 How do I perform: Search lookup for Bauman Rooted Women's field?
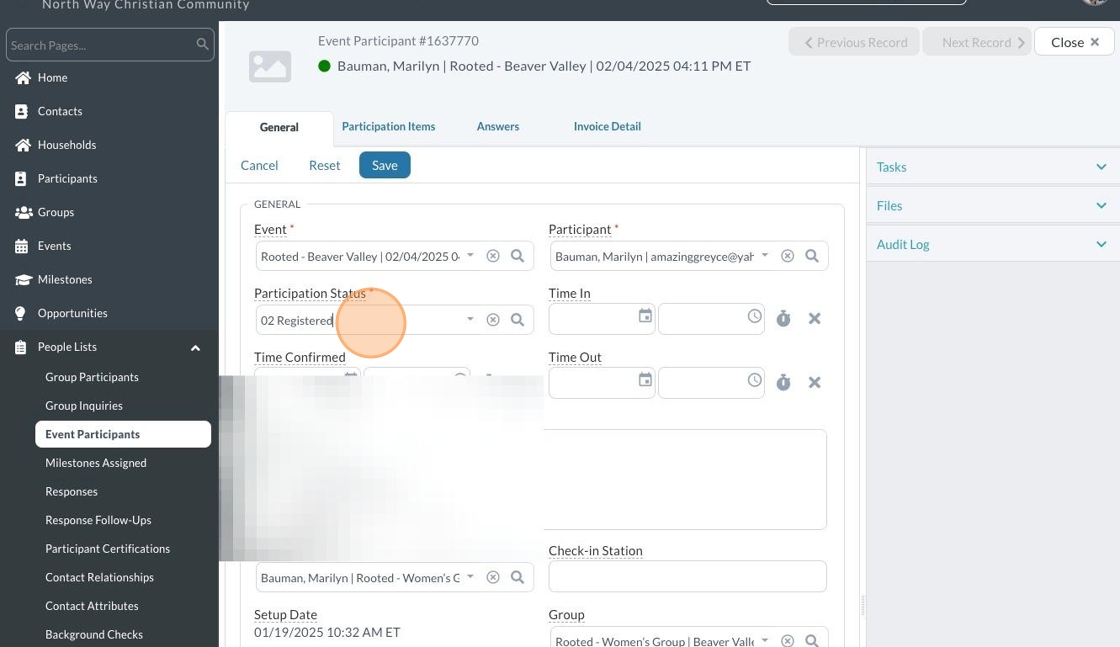pyautogui.click(x=517, y=577)
